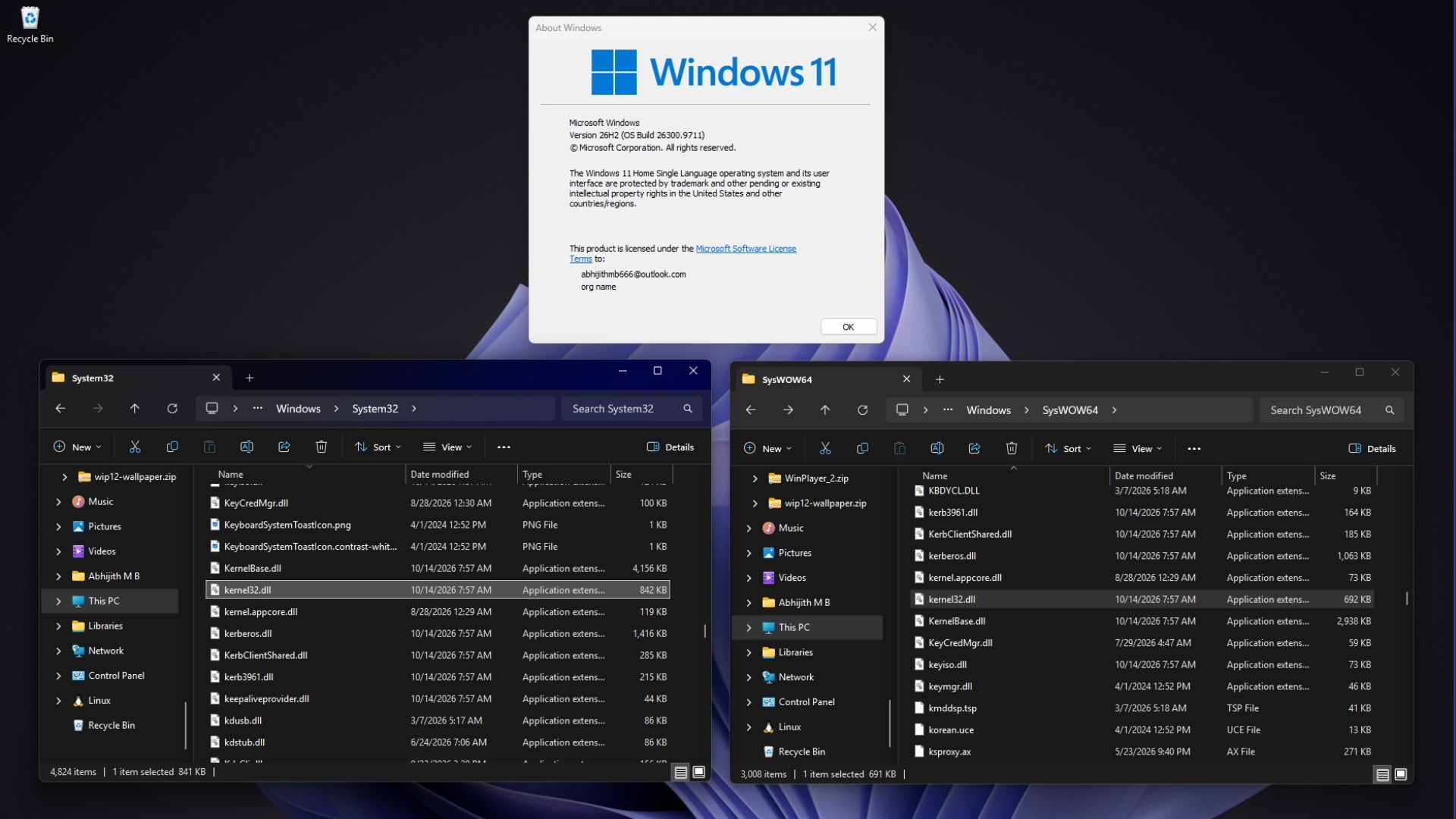
Task: Add a new tab in System32 window
Action: tap(249, 378)
